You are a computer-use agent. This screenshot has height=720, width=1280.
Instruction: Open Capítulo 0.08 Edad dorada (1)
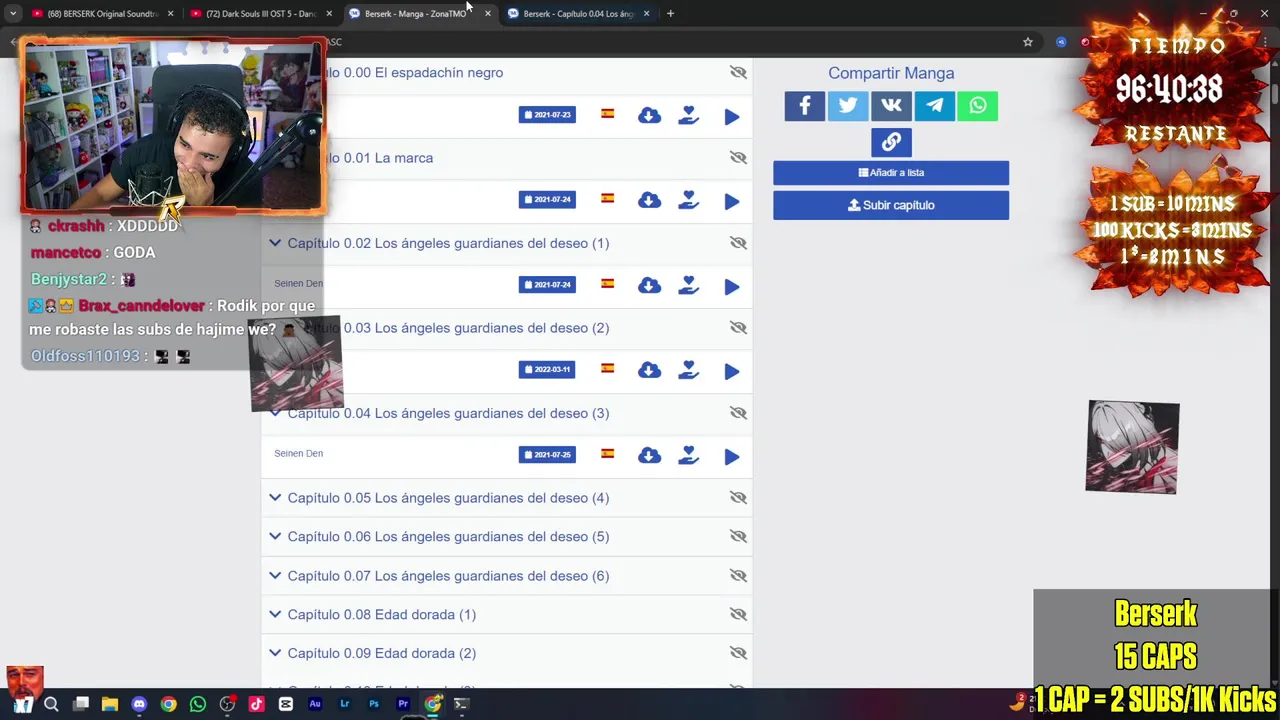(x=382, y=615)
